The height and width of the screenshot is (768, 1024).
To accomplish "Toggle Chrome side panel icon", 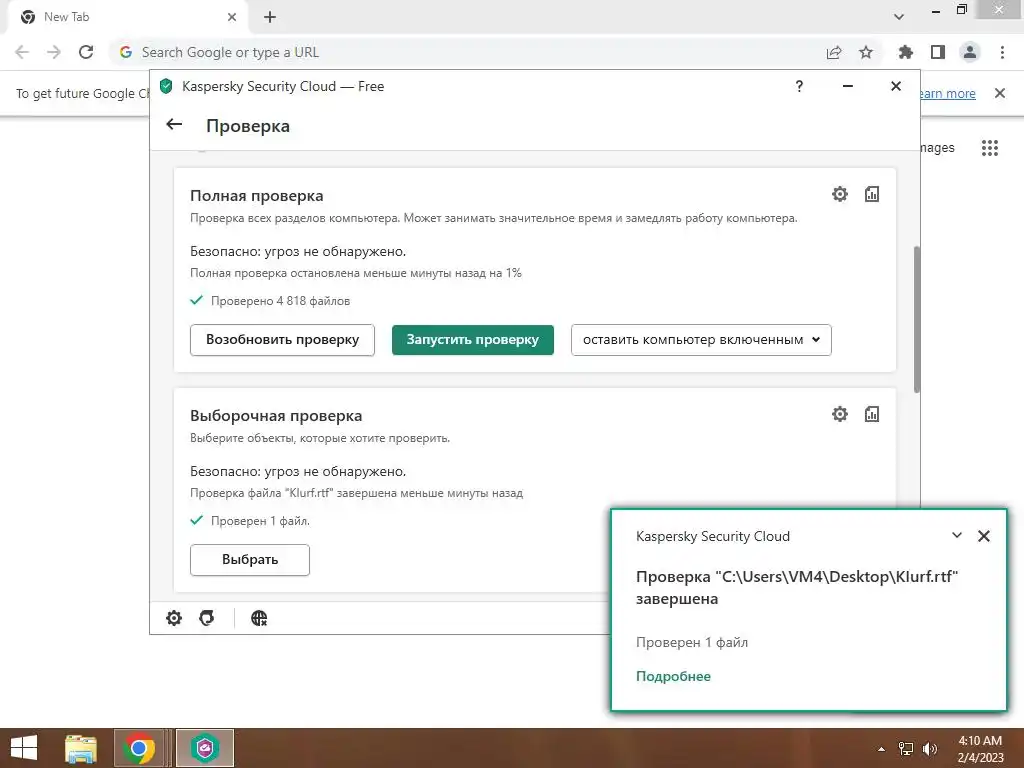I will point(938,52).
